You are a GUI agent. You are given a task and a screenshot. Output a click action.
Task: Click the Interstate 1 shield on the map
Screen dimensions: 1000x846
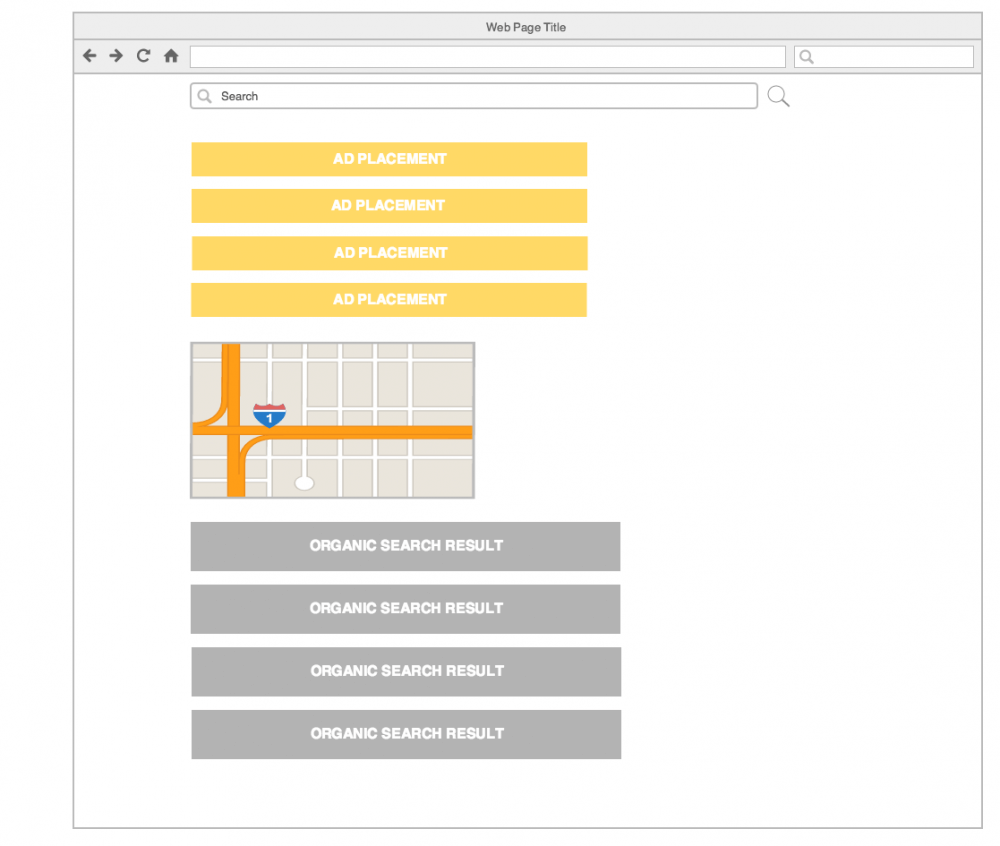pos(269,415)
